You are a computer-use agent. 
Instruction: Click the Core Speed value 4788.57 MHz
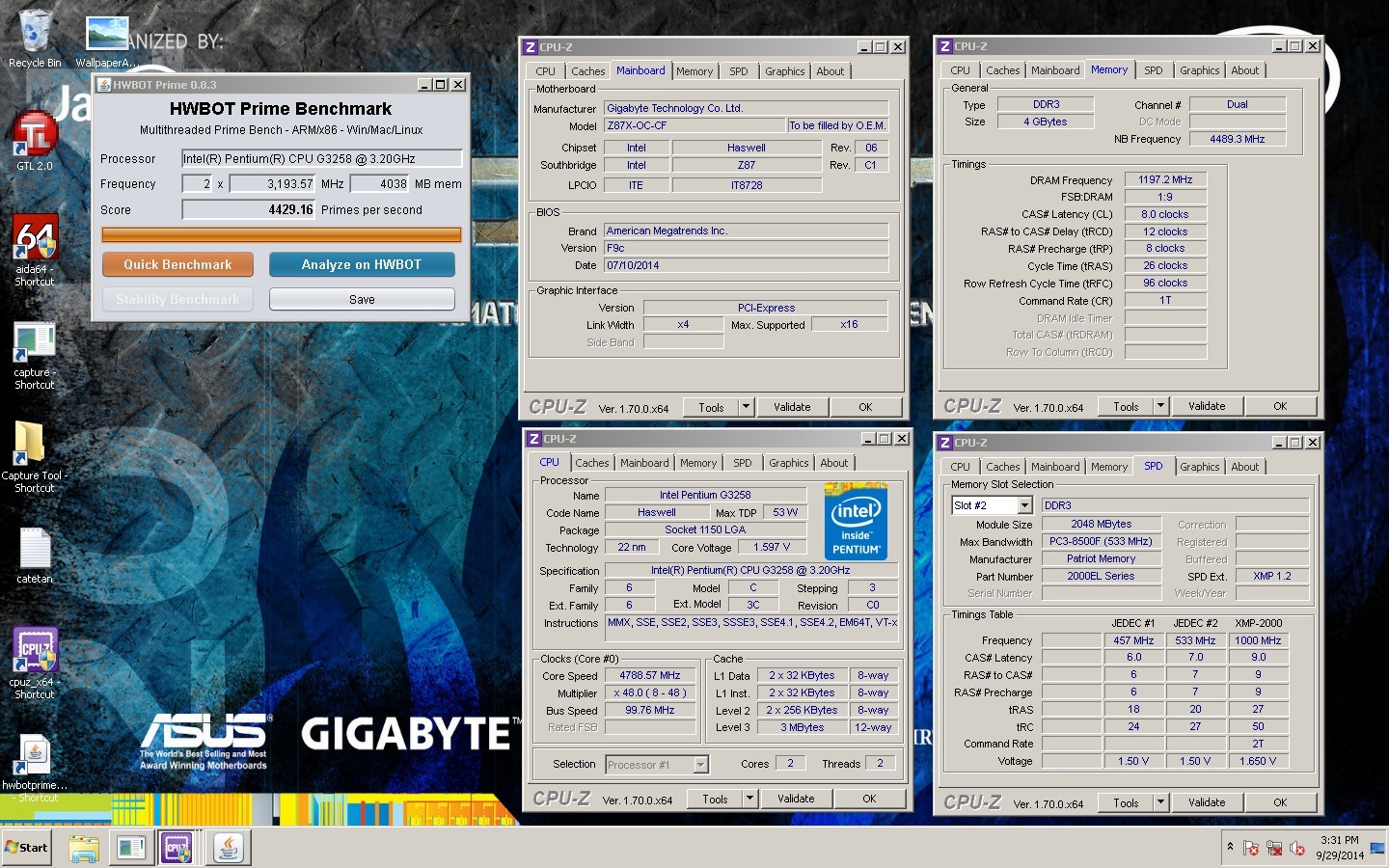649,675
